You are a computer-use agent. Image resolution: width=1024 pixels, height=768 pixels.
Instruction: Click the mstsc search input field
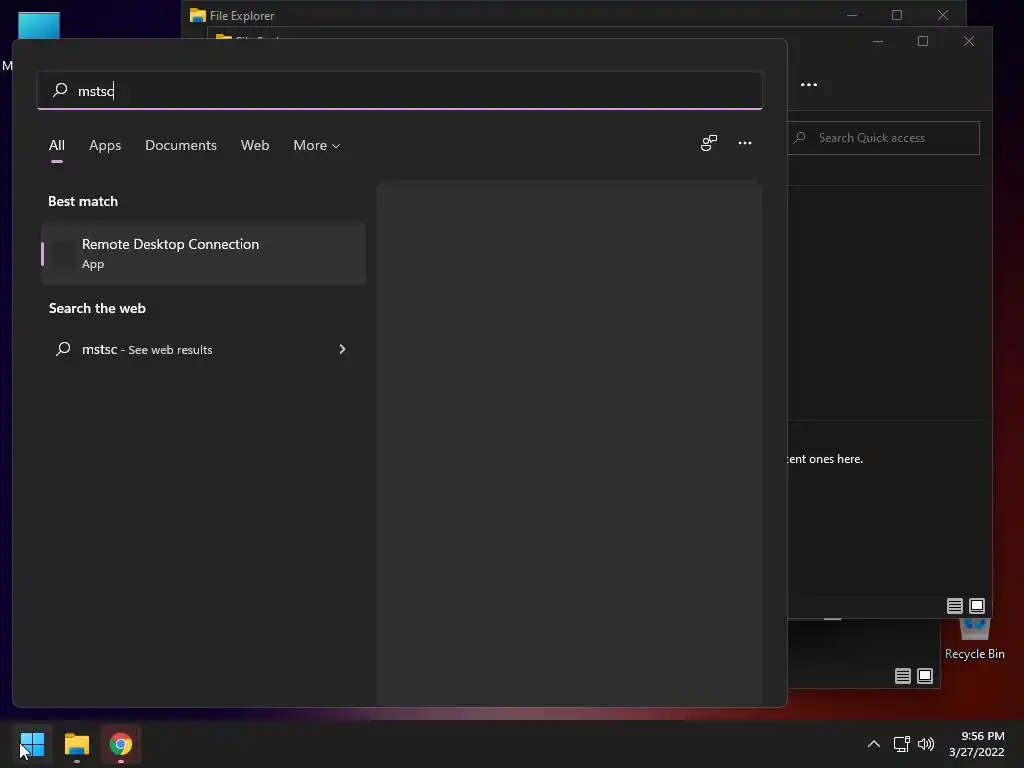(400, 91)
